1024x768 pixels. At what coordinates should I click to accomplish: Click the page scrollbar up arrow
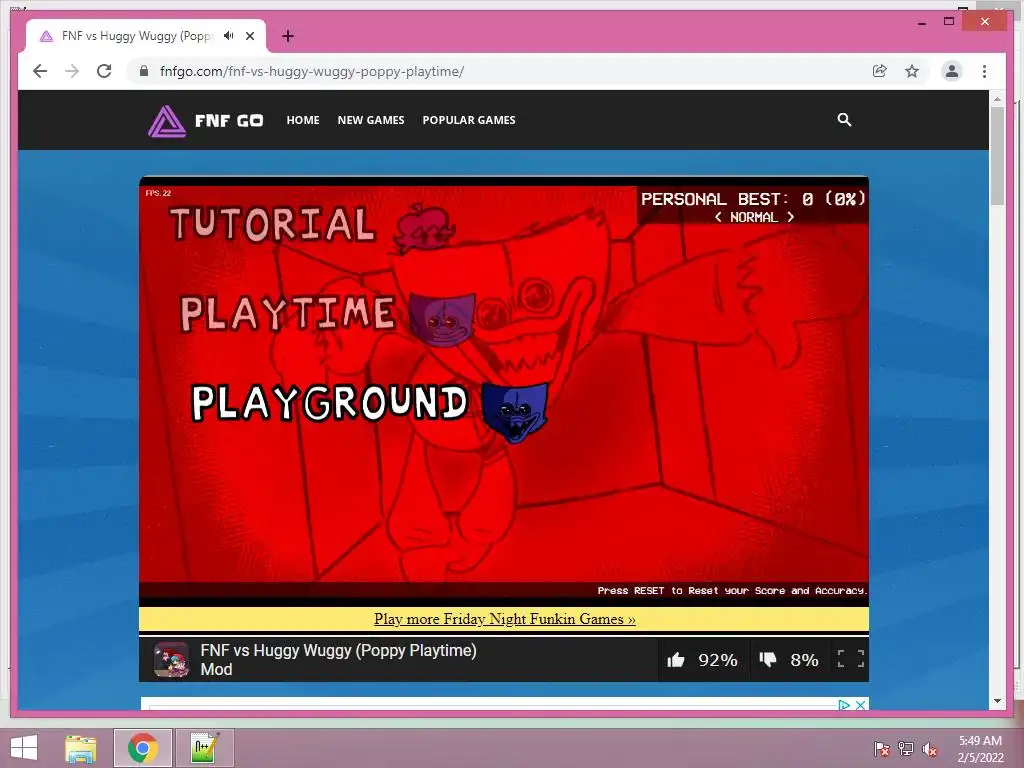pyautogui.click(x=997, y=99)
